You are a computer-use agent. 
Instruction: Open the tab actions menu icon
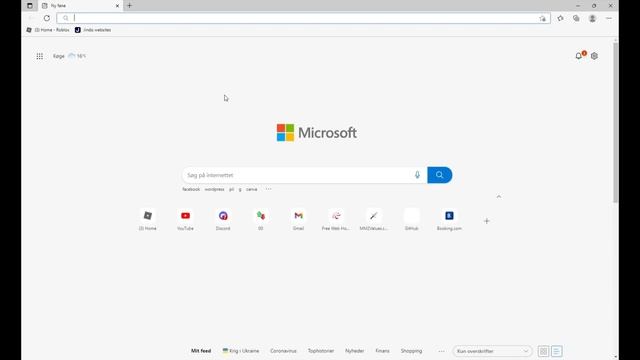pyautogui.click(x=30, y=6)
